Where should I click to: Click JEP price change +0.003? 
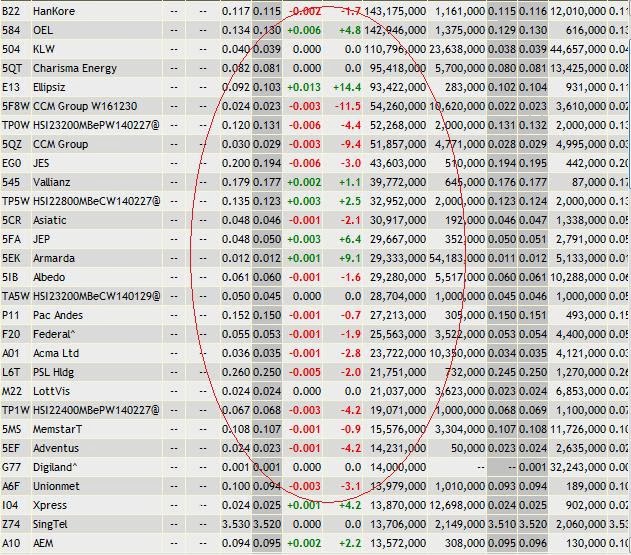[304, 239]
